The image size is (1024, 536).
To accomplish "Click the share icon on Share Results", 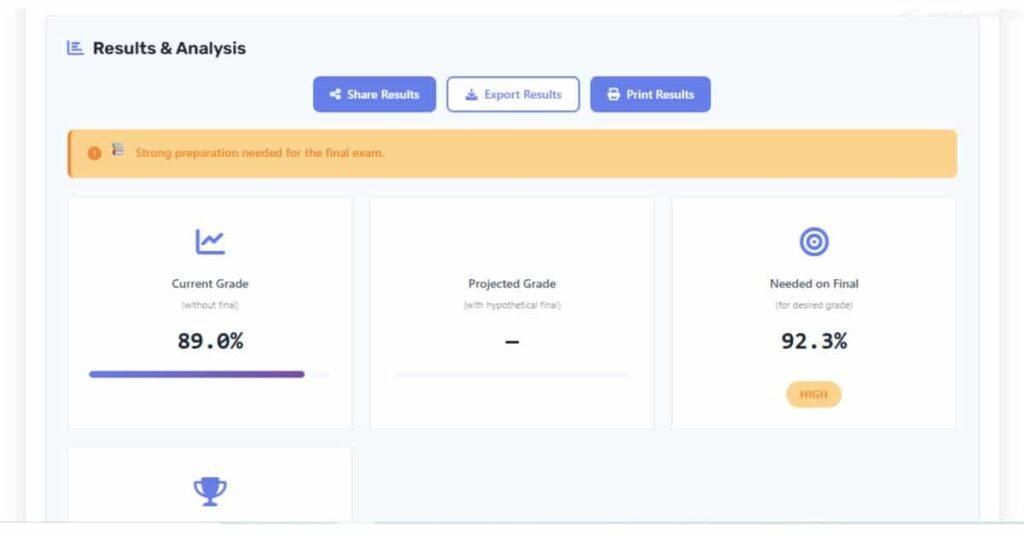I will (x=335, y=95).
